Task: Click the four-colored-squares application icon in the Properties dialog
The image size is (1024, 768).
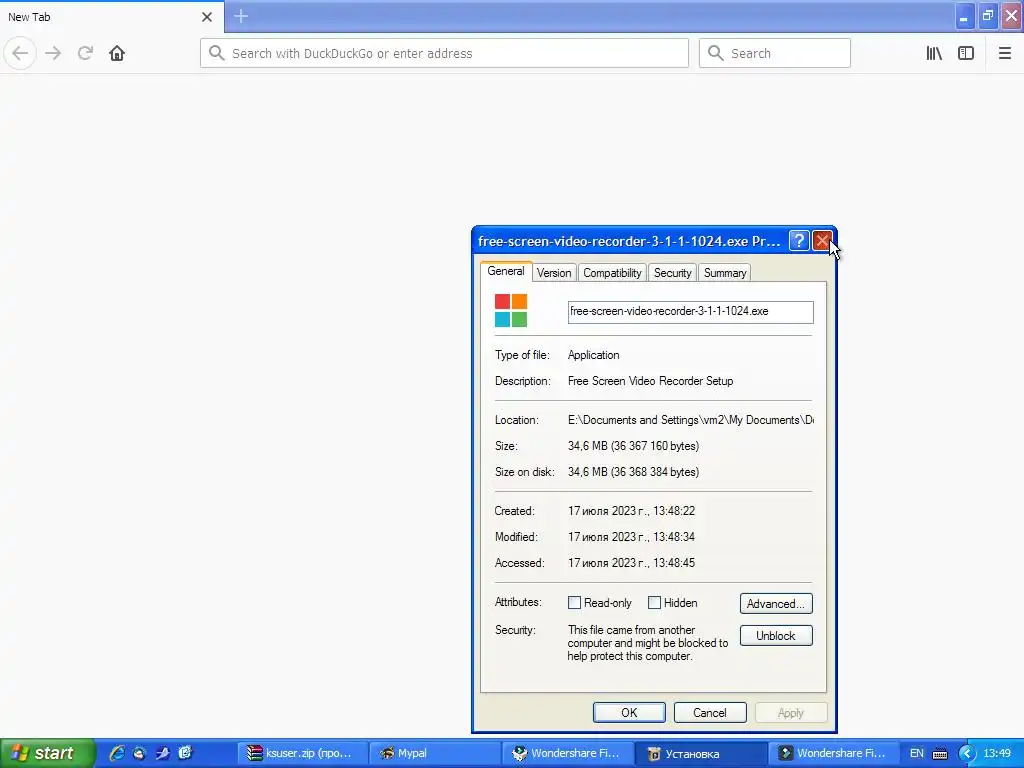Action: [511, 310]
